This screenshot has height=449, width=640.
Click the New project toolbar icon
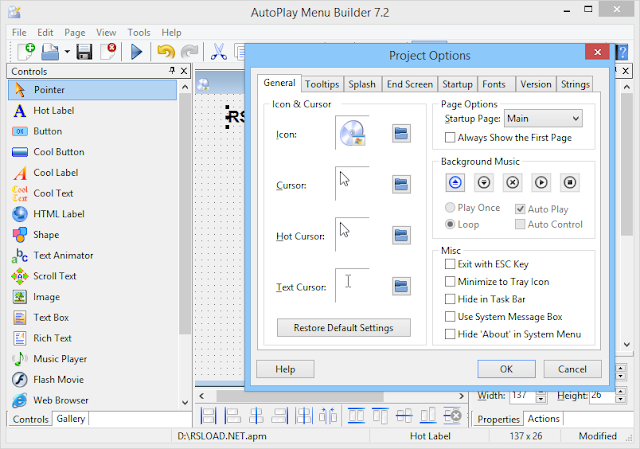coord(25,52)
